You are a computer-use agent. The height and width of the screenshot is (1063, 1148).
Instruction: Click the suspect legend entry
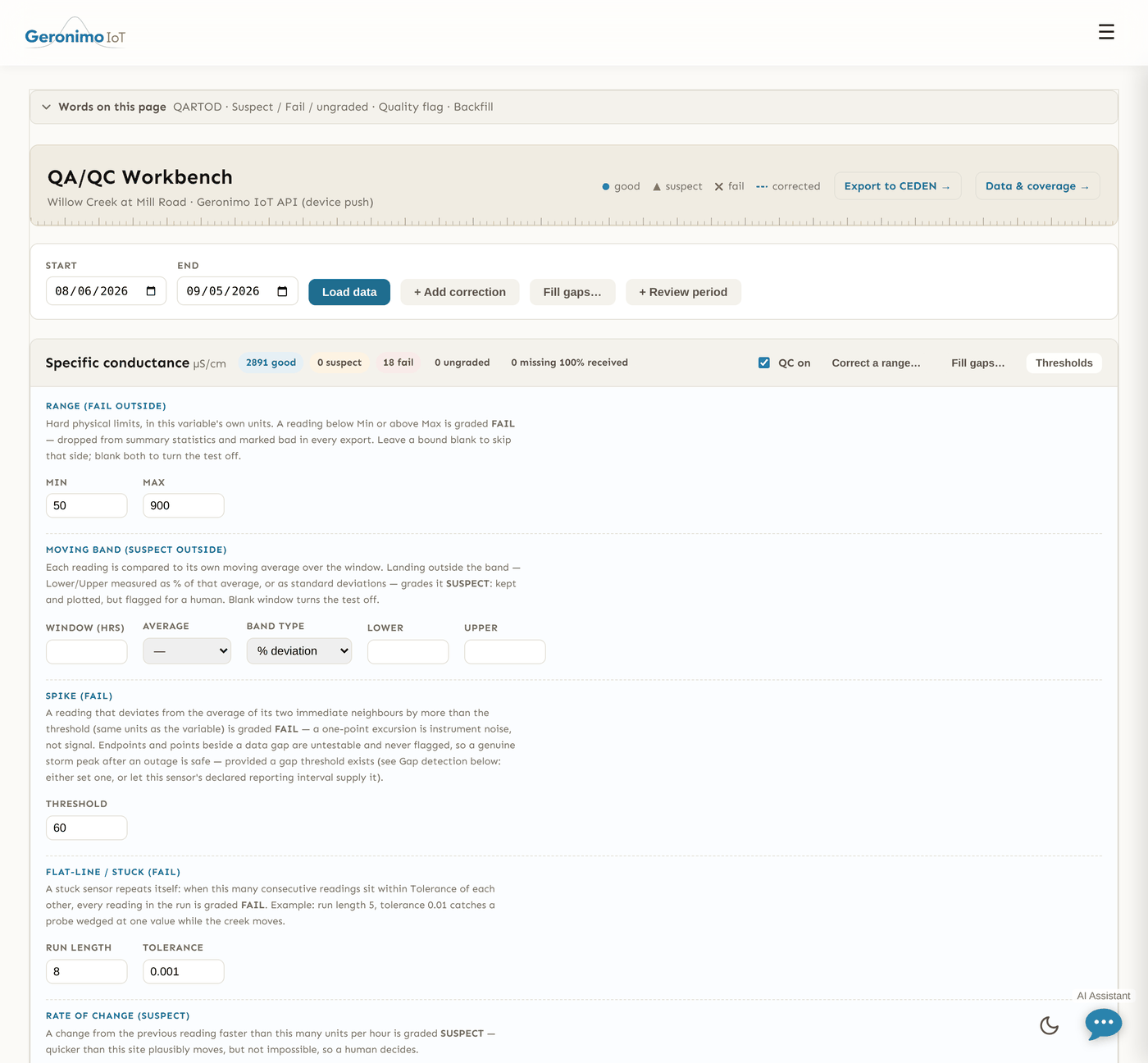pos(677,186)
